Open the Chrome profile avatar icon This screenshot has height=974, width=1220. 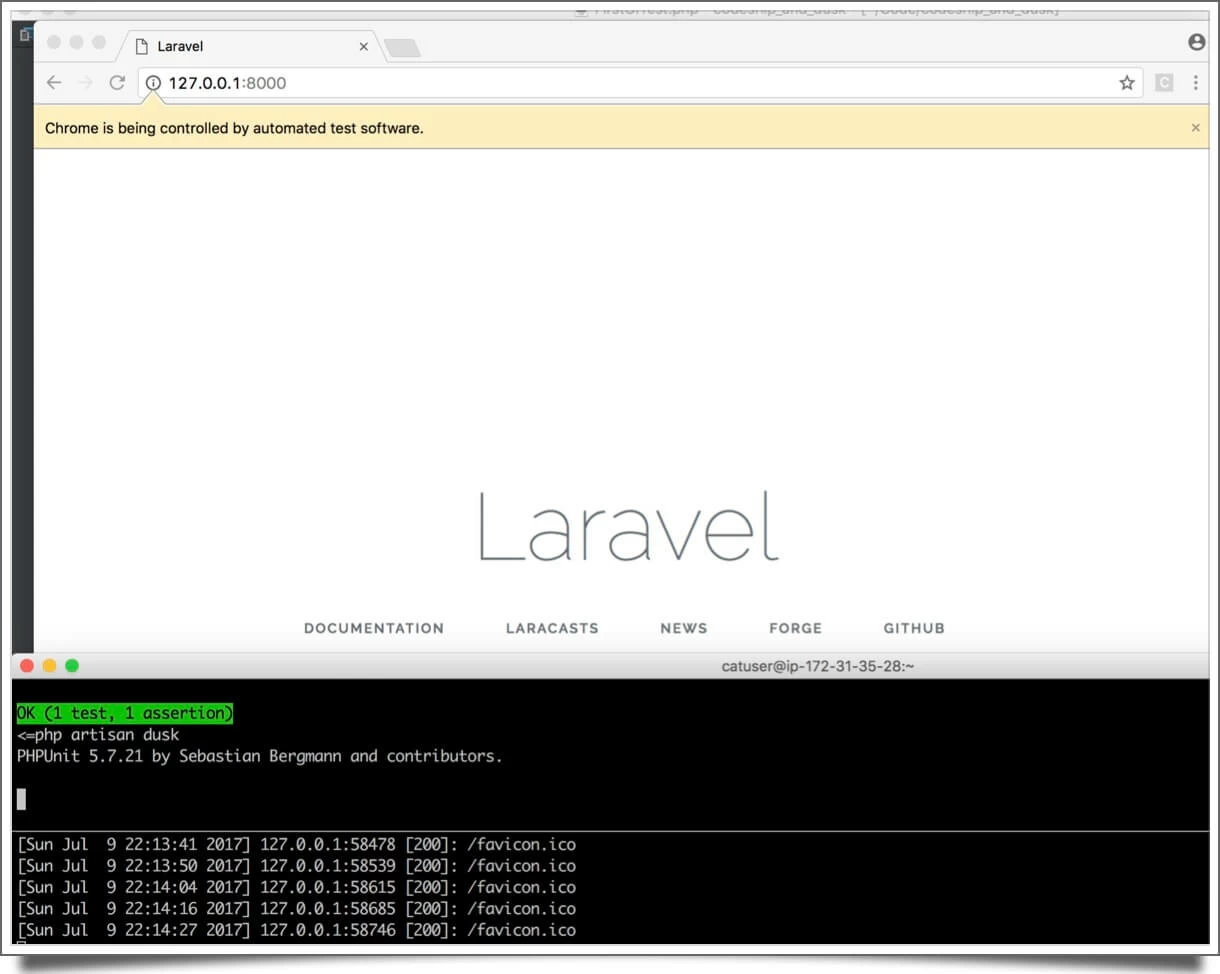(1196, 42)
